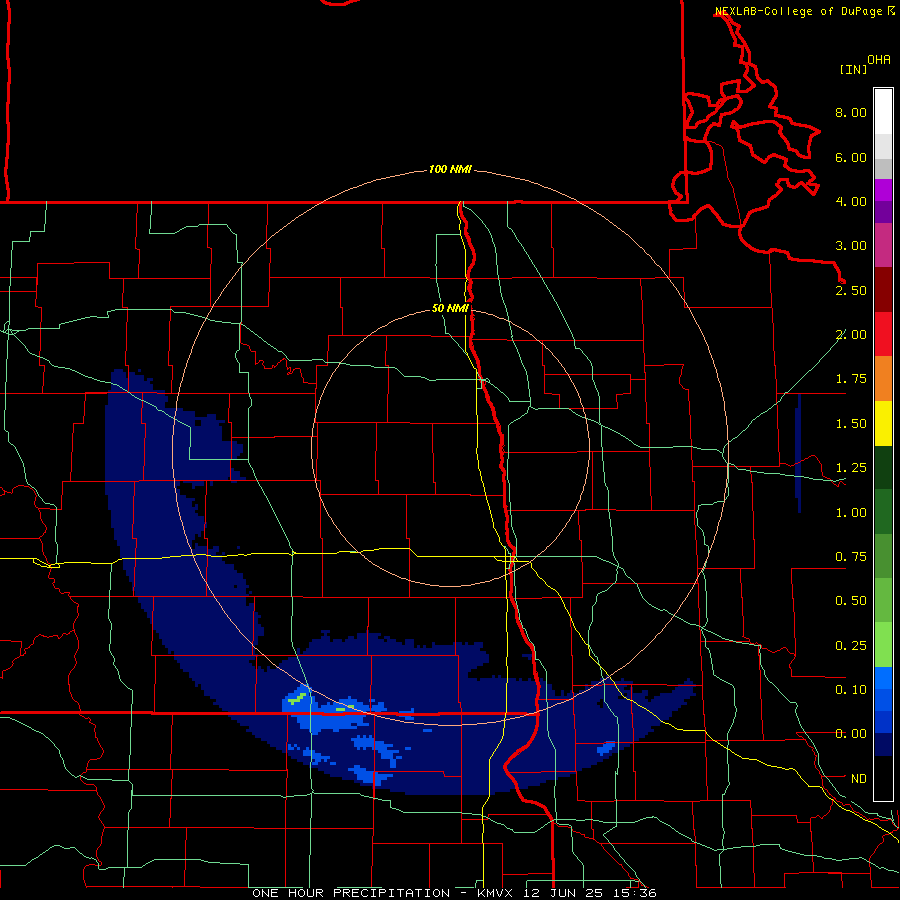
Task: Select the 1.75 legend value
Action: pyautogui.click(x=850, y=379)
